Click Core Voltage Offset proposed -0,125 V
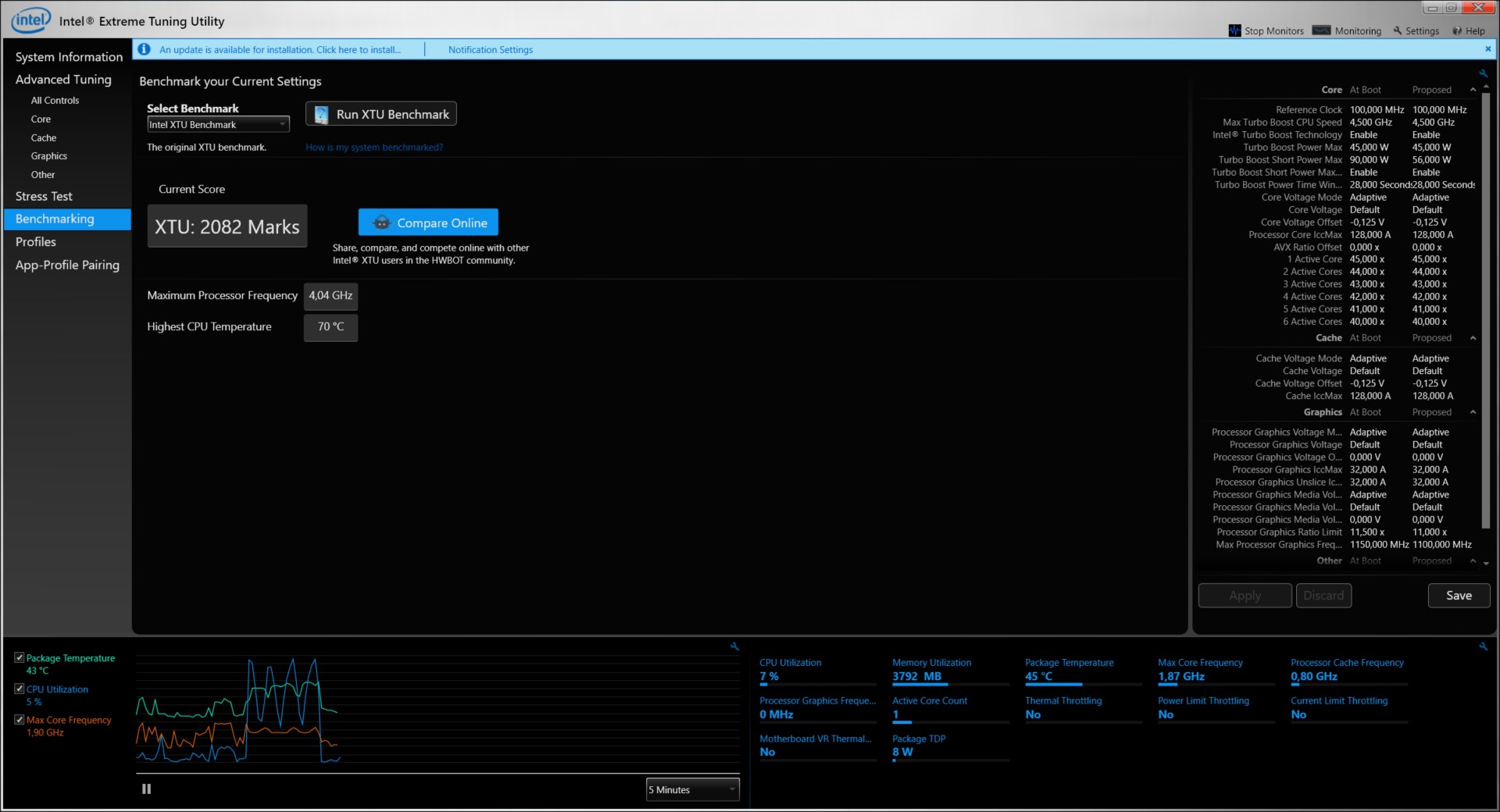 coord(1430,223)
